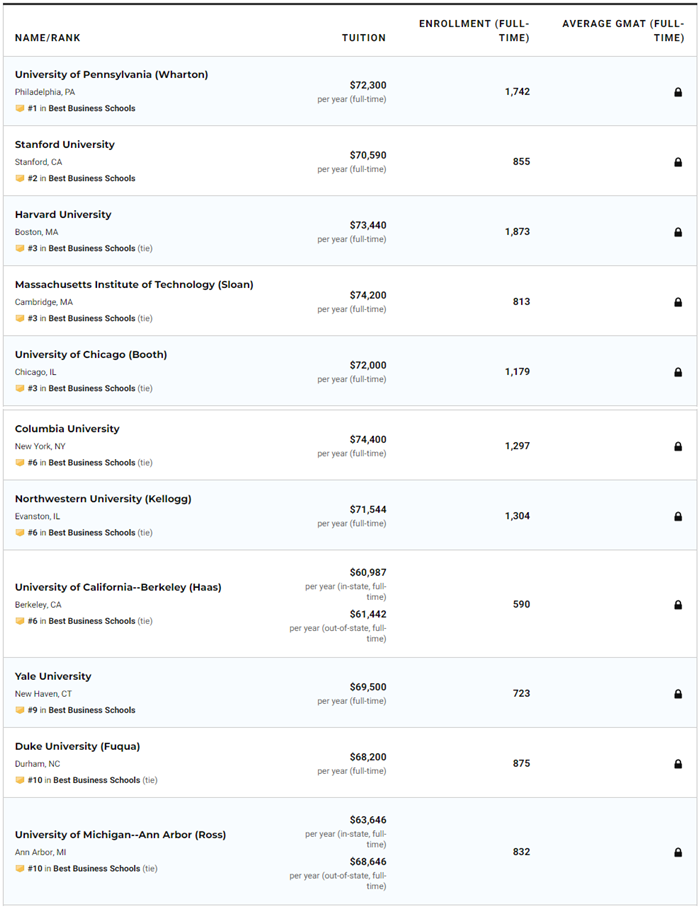Viewport: 700px width, 908px height.
Task: Click the lock icon in Kellogg's row
Action: point(678,517)
